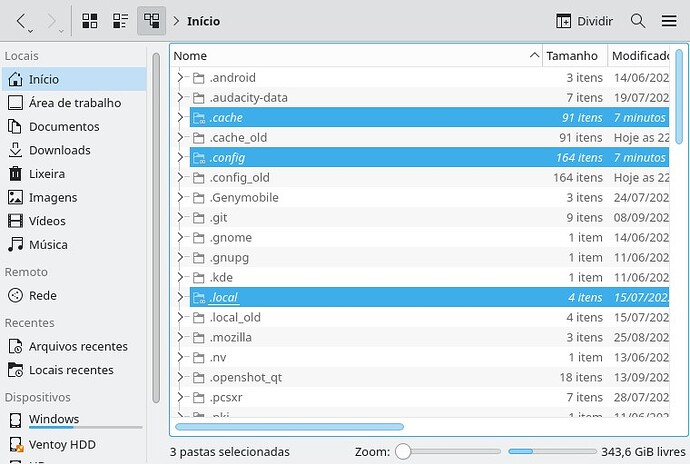Open Downloads in the places sidebar
This screenshot has width=690, height=464.
tap(59, 150)
